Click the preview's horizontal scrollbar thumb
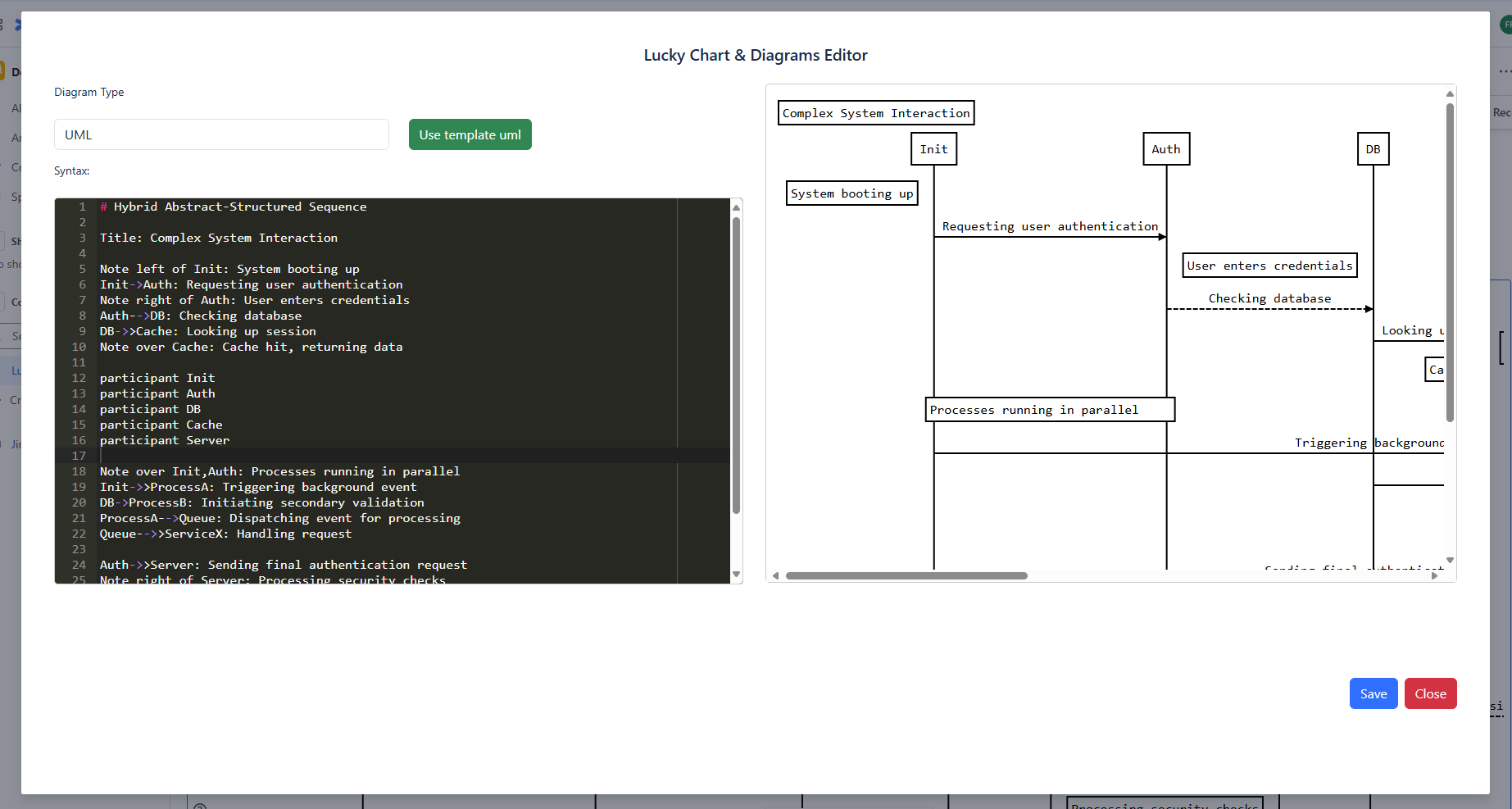This screenshot has height=809, width=1512. coord(906,575)
